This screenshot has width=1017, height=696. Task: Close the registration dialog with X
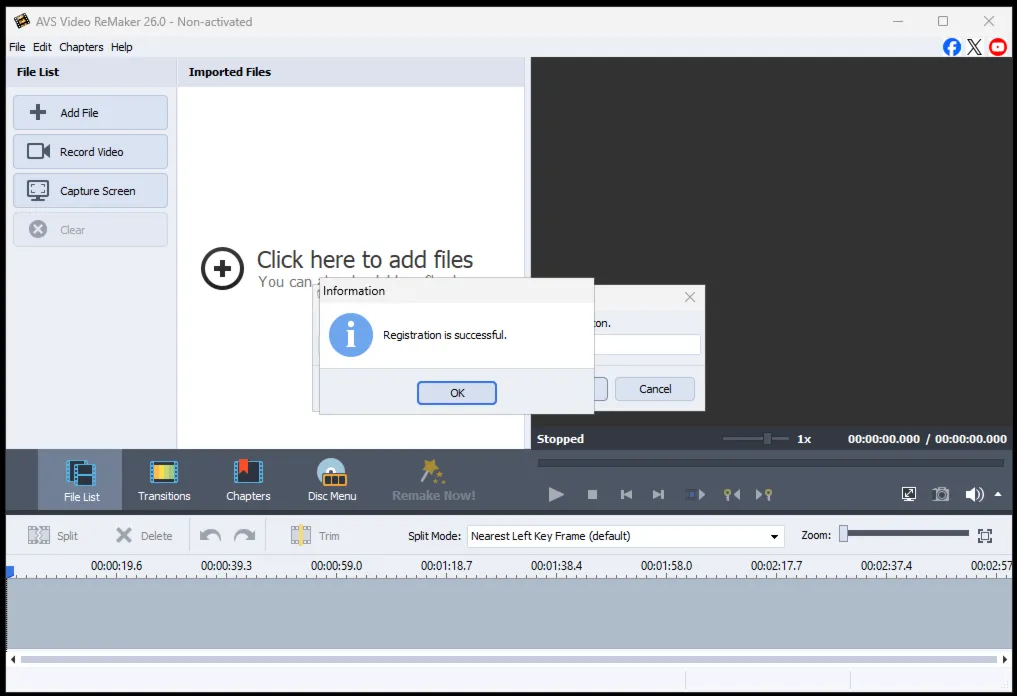pos(689,297)
